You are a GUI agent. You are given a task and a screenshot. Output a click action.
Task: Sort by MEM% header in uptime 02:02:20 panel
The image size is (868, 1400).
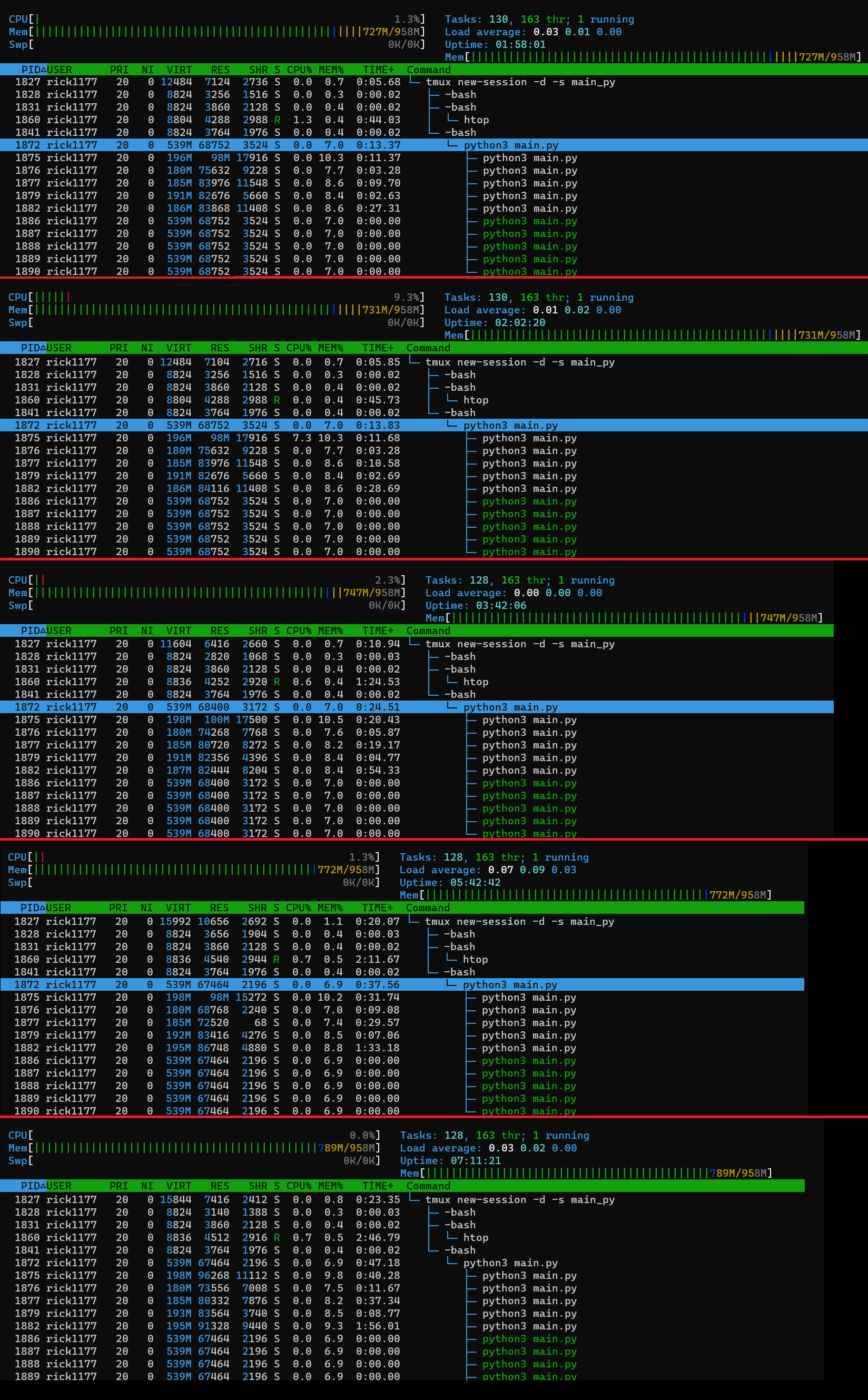[x=331, y=348]
